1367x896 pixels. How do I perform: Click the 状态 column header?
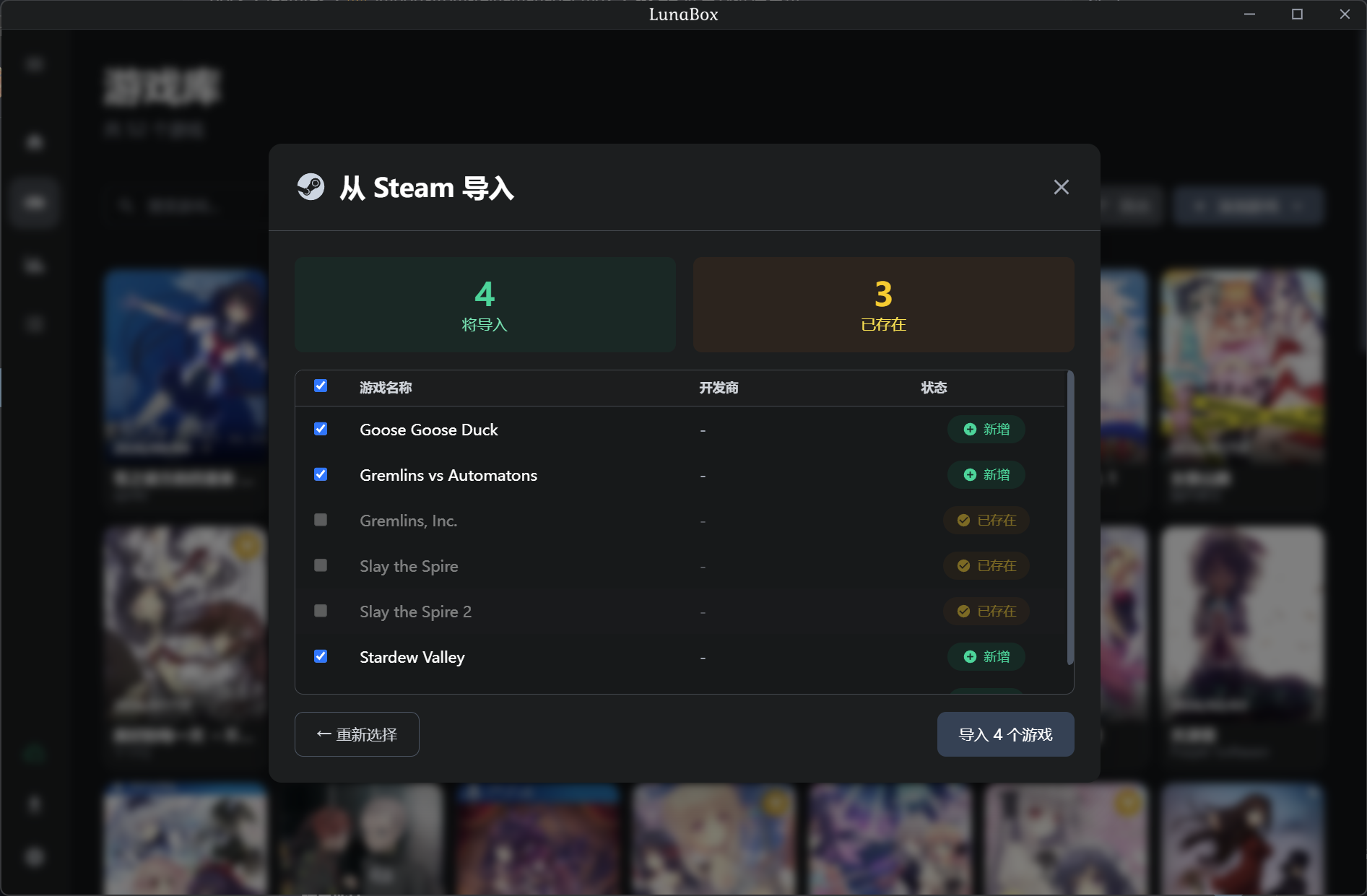point(934,388)
